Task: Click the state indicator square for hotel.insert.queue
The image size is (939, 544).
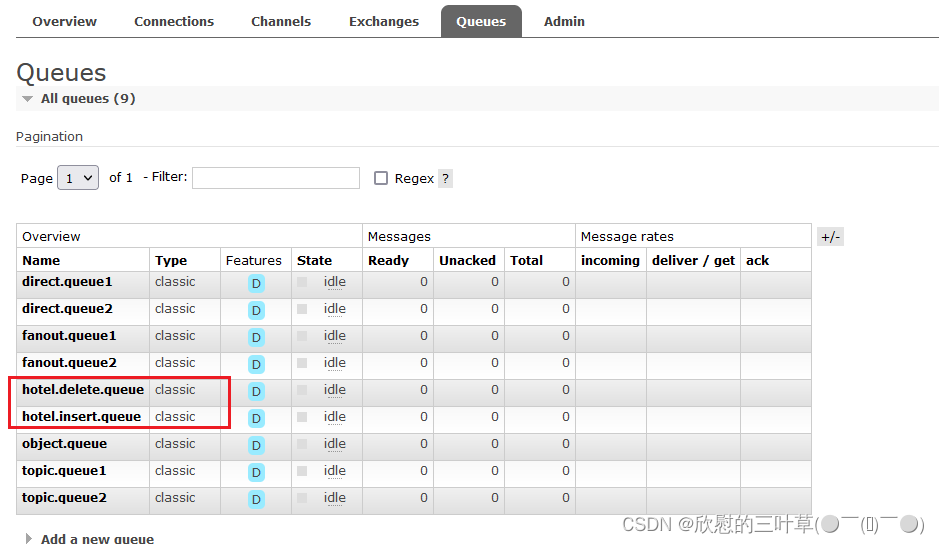Action: pos(302,417)
